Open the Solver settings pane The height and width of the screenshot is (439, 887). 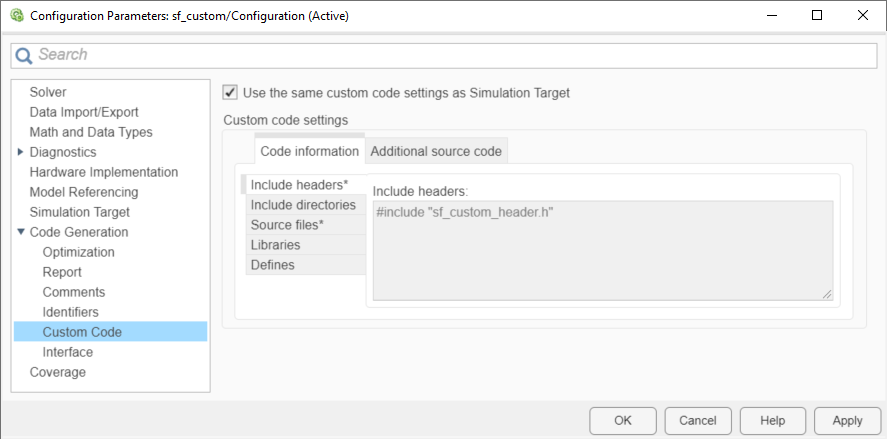48,92
